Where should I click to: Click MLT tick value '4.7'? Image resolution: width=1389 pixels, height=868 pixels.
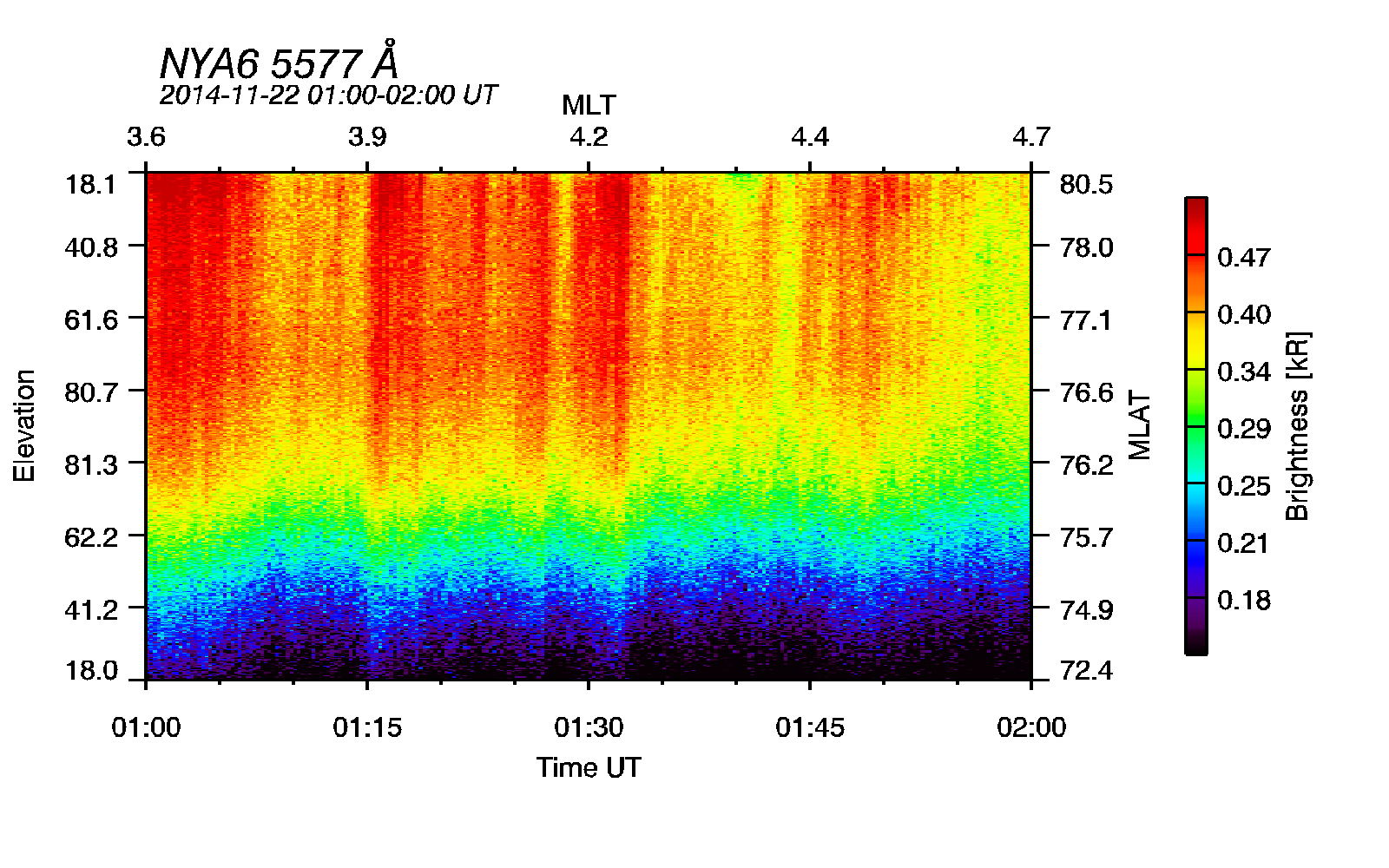pos(1031,137)
